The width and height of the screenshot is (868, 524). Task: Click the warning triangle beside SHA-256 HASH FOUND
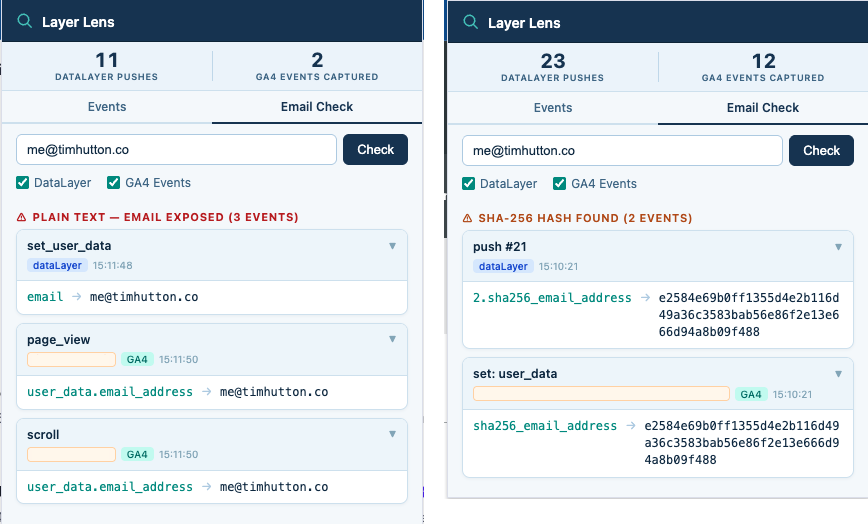pos(467,219)
